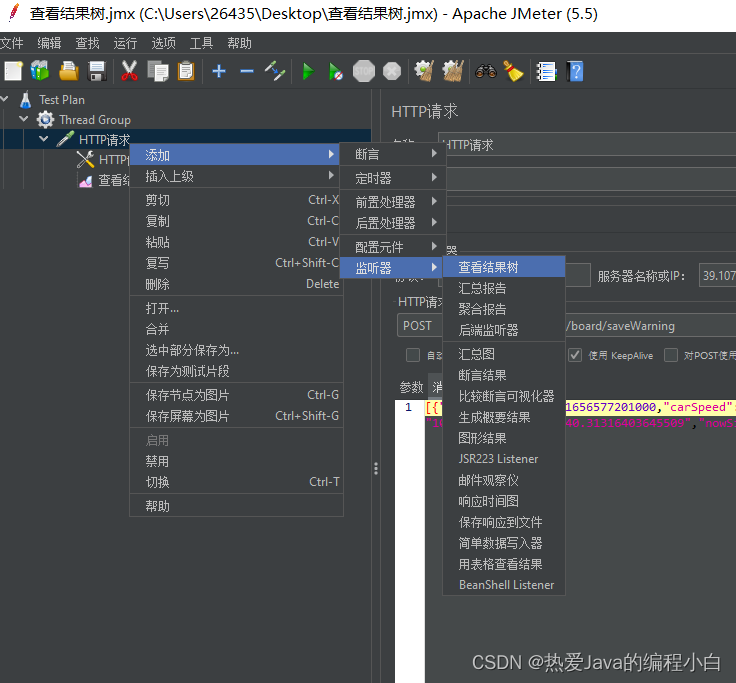736x683 pixels.
Task: Toggle the 对POST使用 checkbox
Action: tap(671, 355)
